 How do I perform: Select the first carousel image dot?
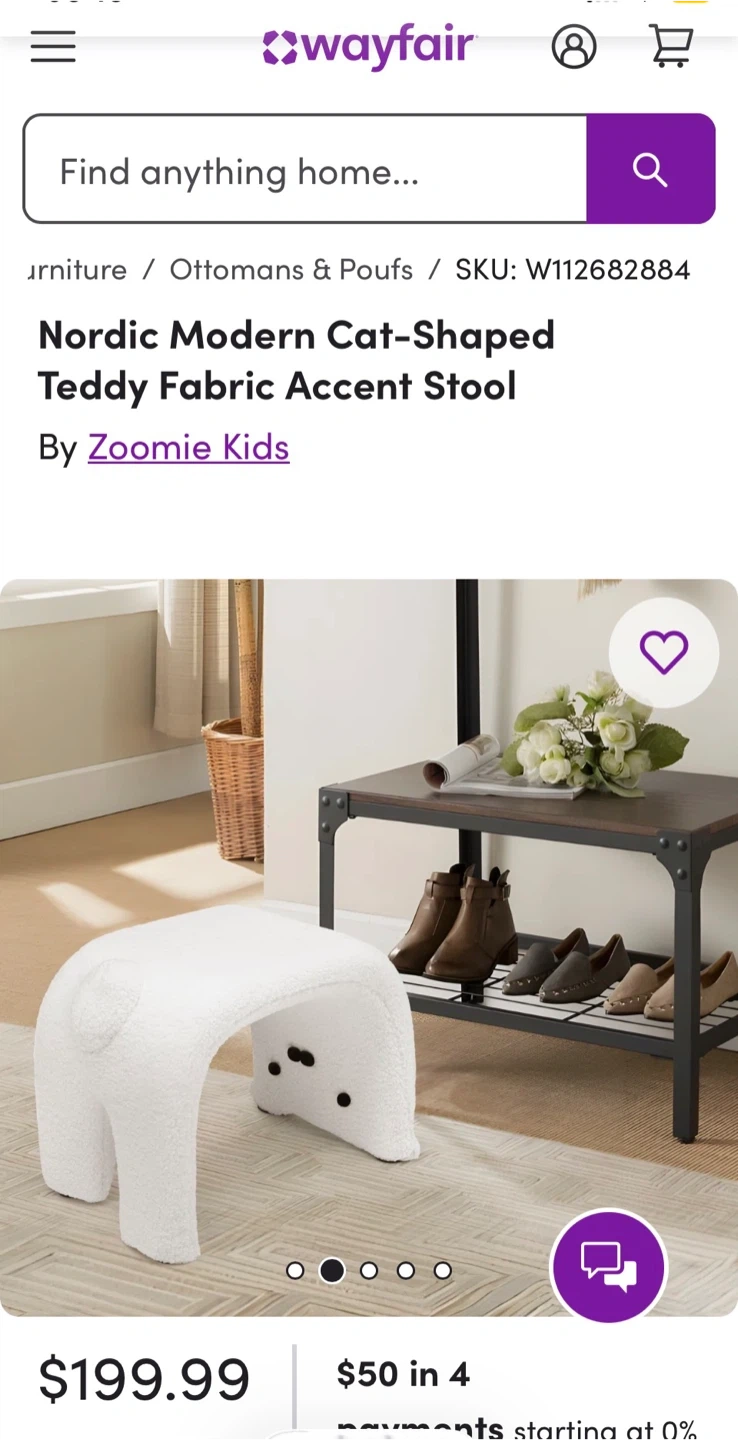[x=295, y=1271]
